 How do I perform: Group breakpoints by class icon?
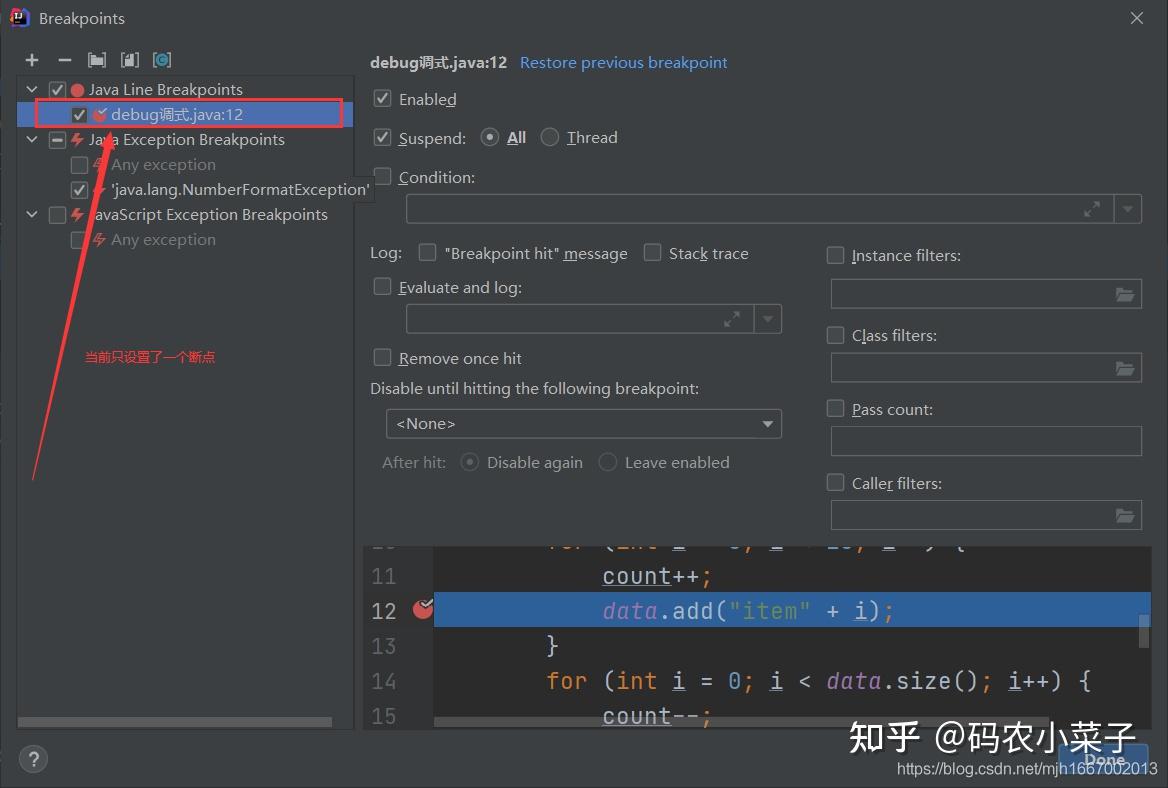click(161, 59)
